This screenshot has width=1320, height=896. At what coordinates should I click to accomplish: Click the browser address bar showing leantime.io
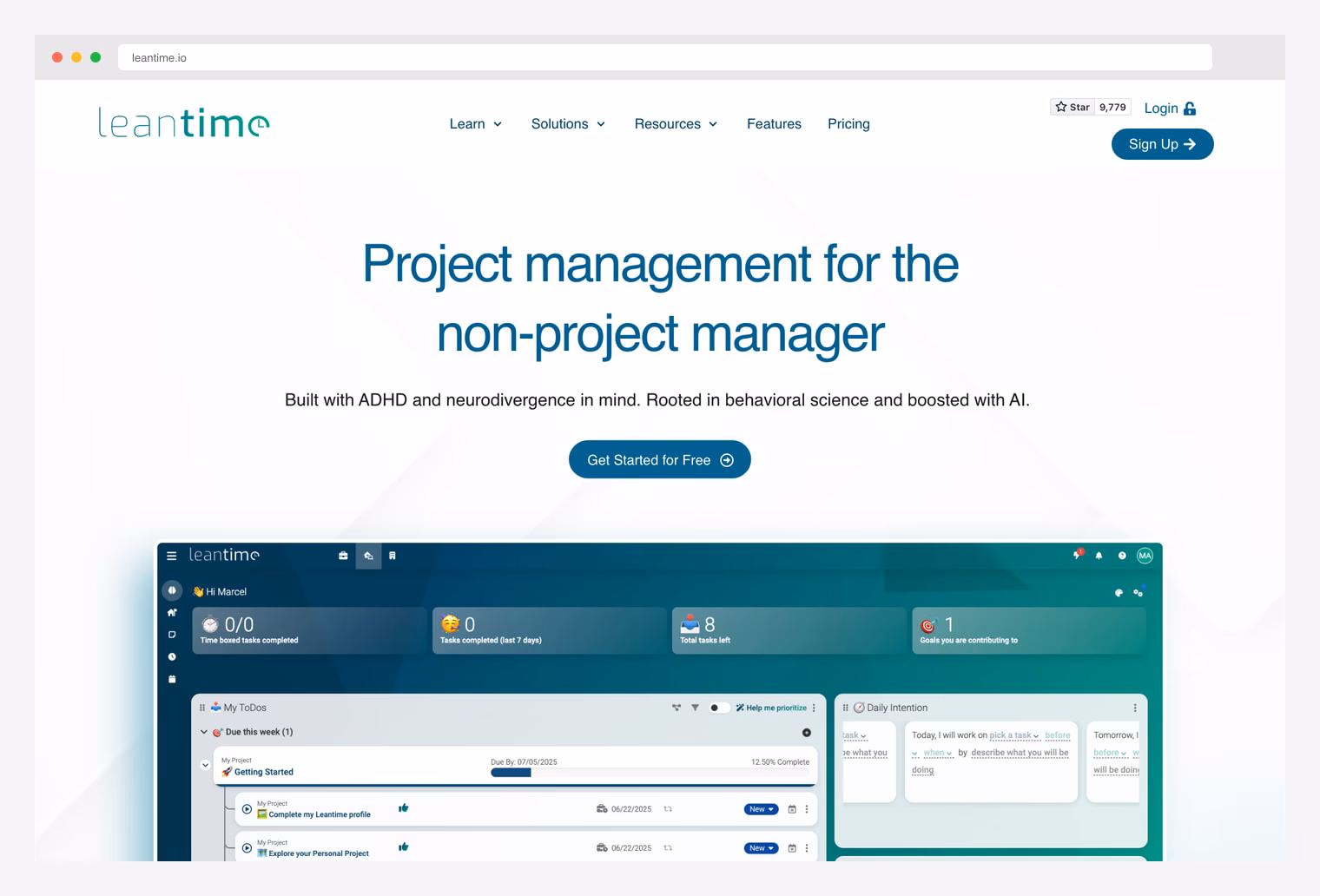(x=664, y=57)
